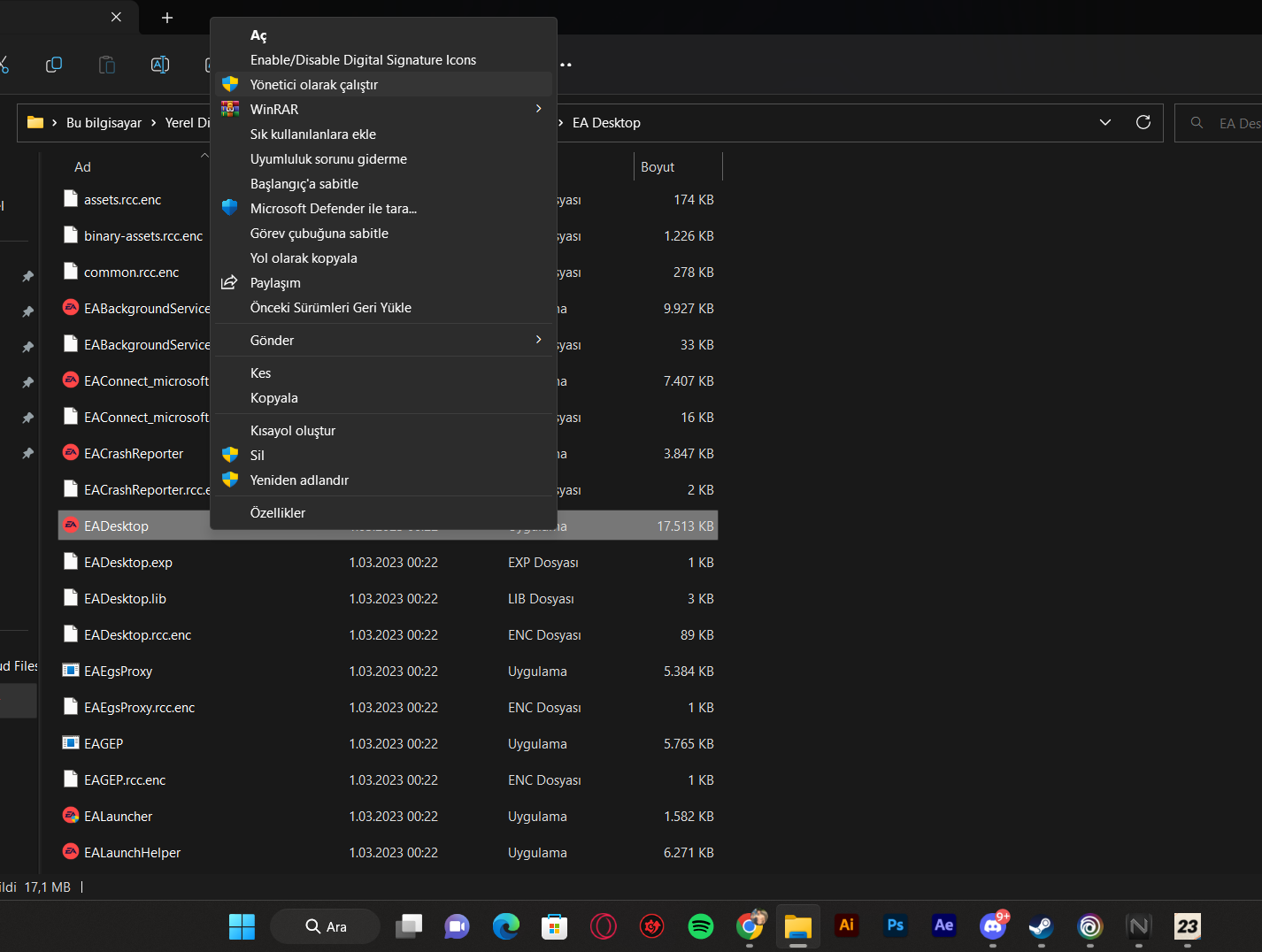Select Başlangıç'a sabitle

pos(383,184)
